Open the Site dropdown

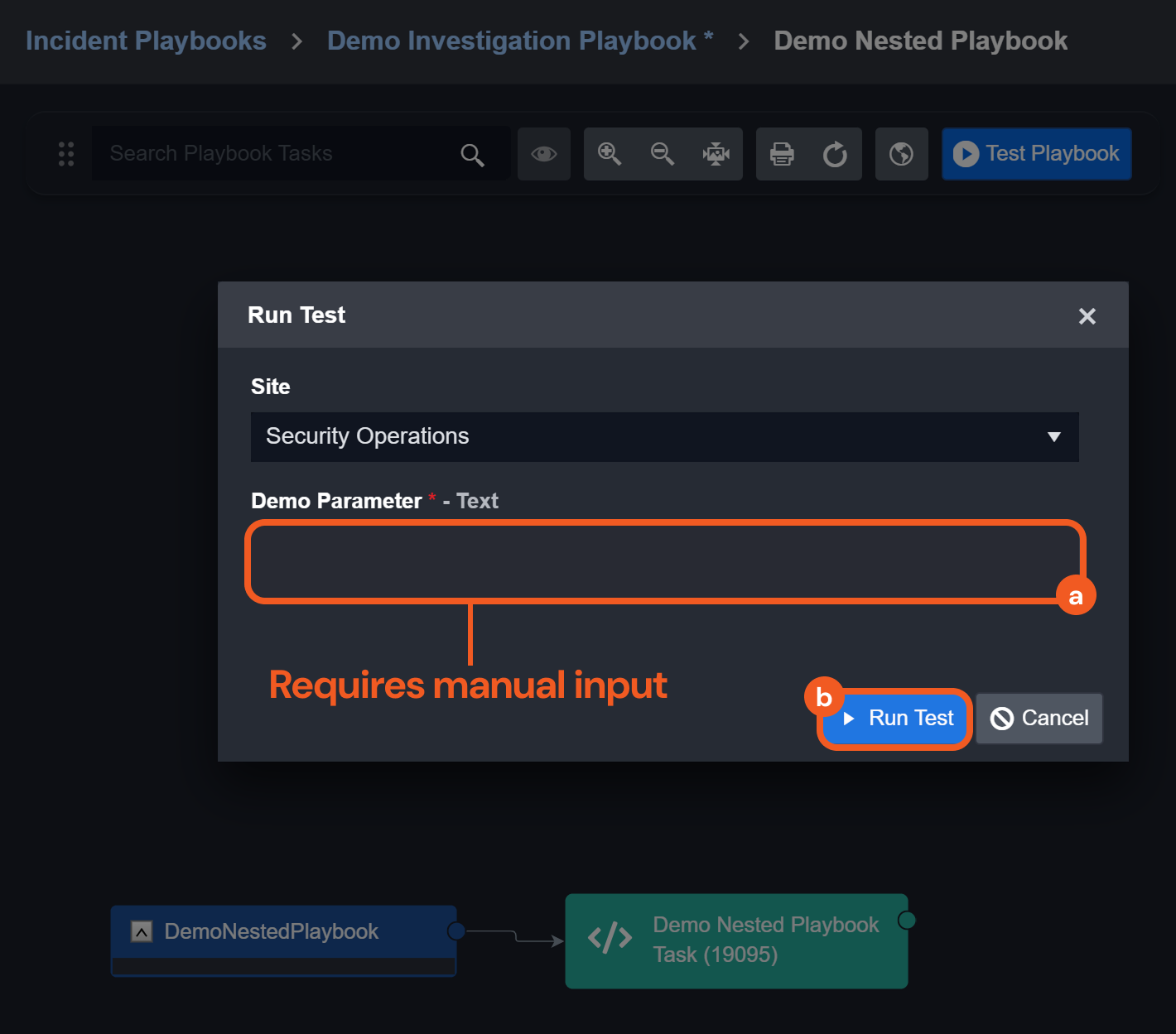[646, 436]
